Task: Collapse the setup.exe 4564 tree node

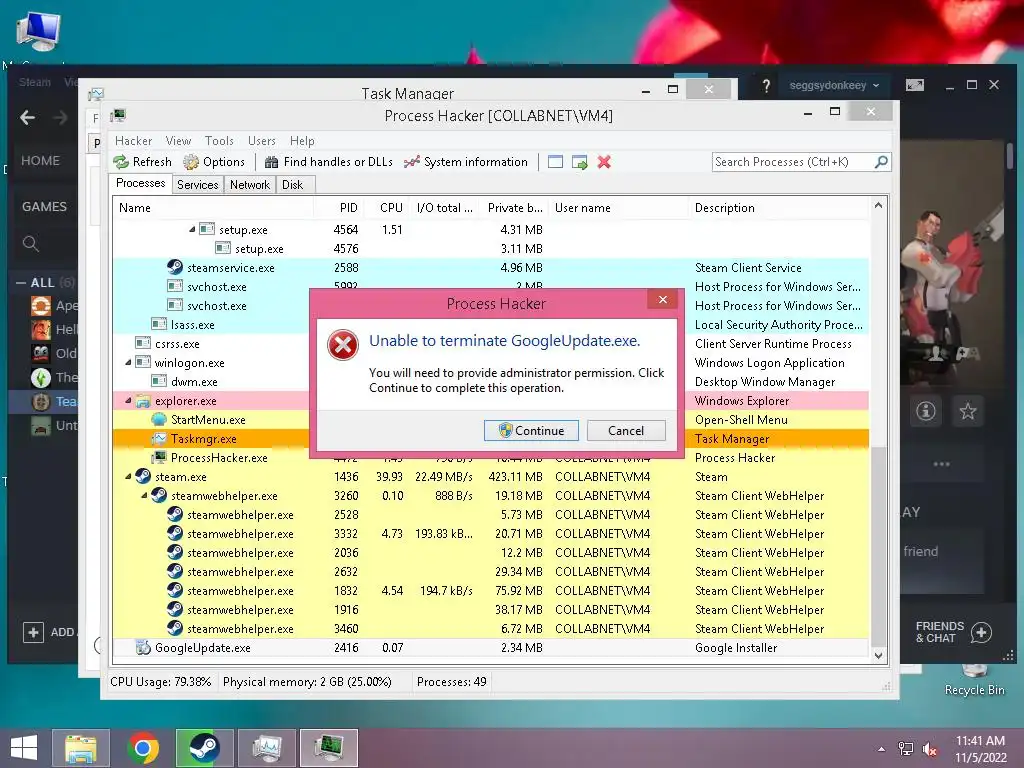Action: click(192, 229)
